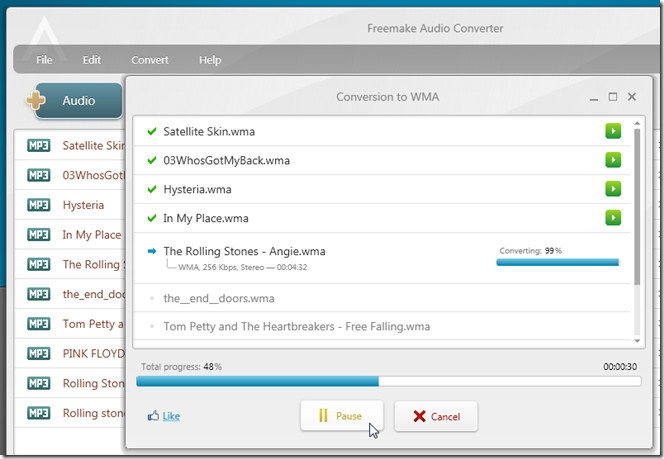Click the Angie.wma converting progress bar
The width and height of the screenshot is (664, 459).
pyautogui.click(x=558, y=262)
